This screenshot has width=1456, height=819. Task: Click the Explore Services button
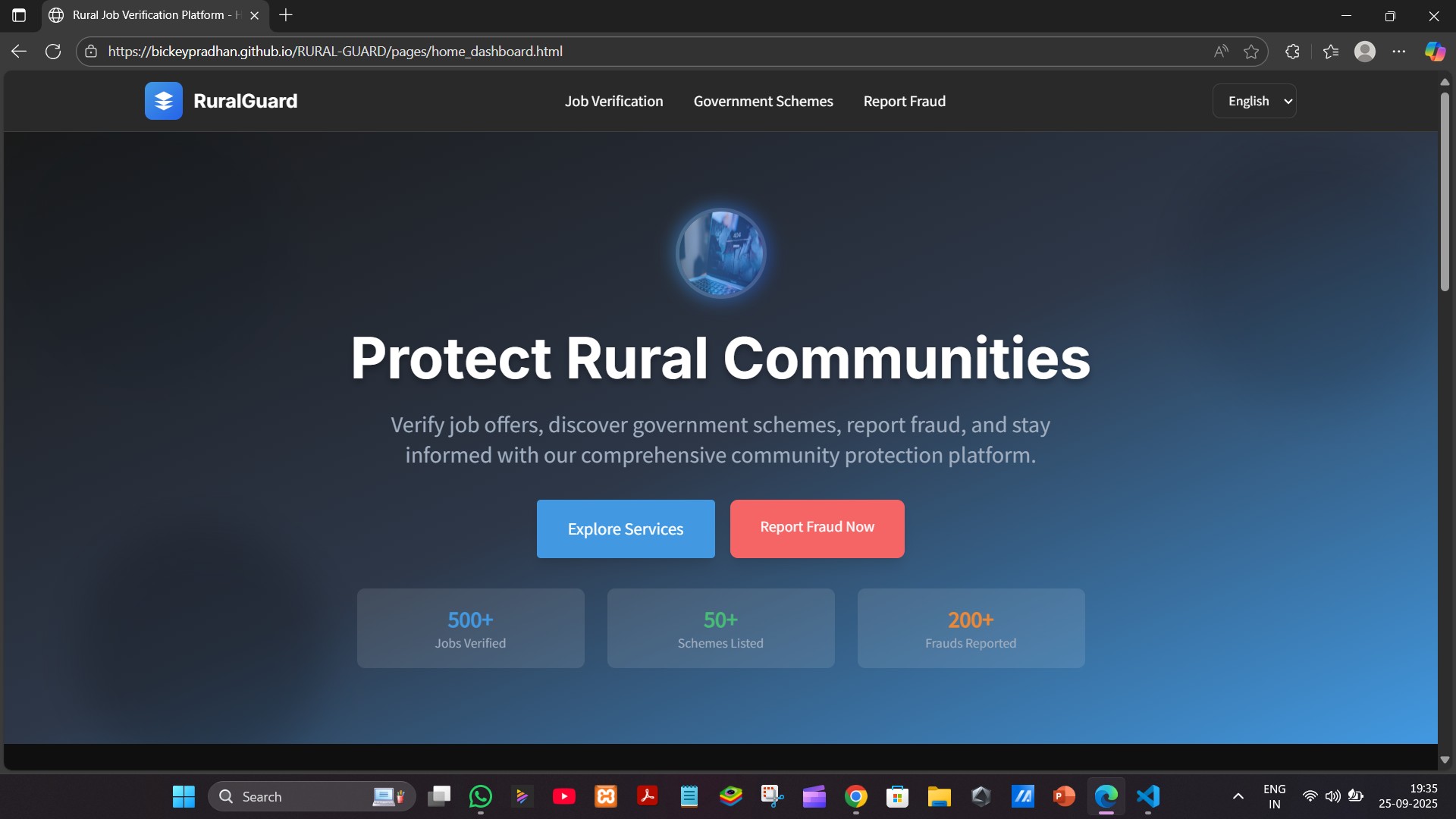626,529
